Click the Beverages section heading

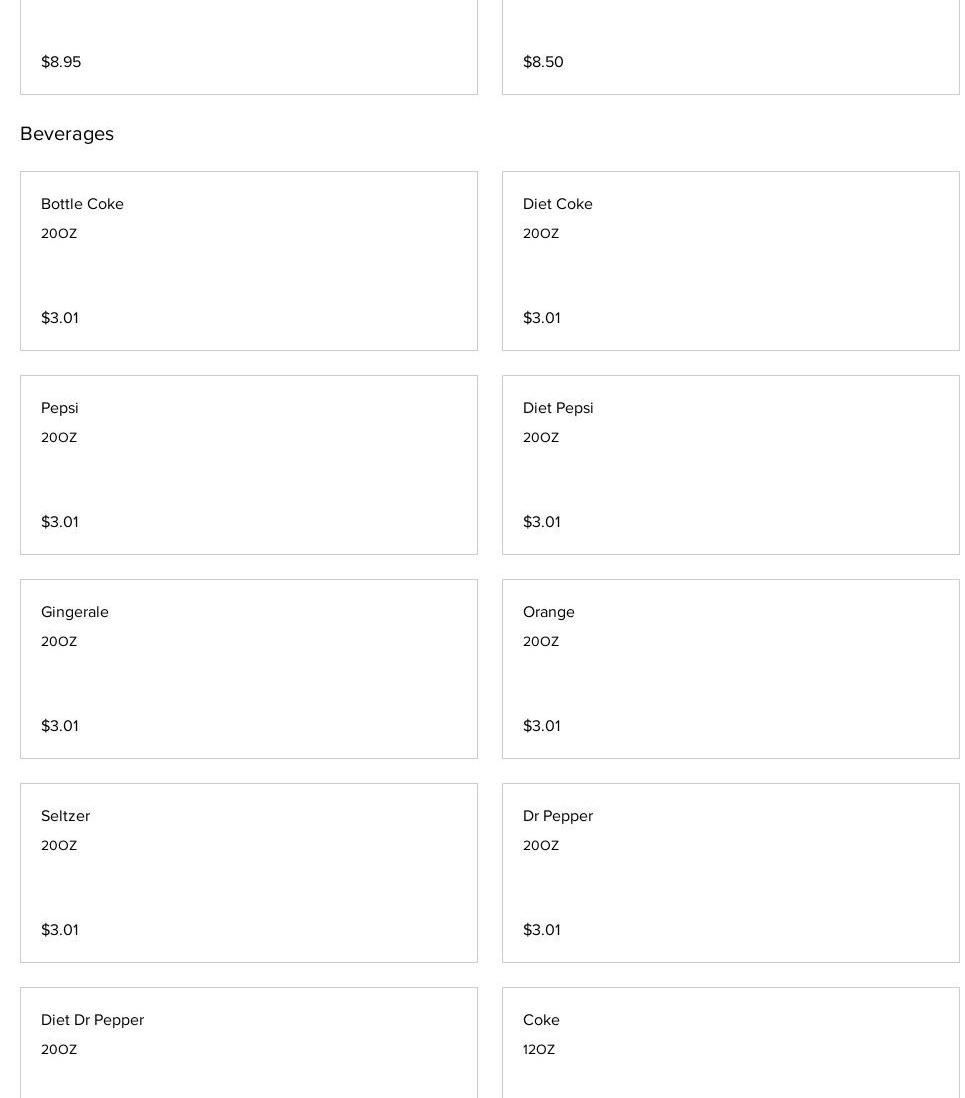point(67,133)
